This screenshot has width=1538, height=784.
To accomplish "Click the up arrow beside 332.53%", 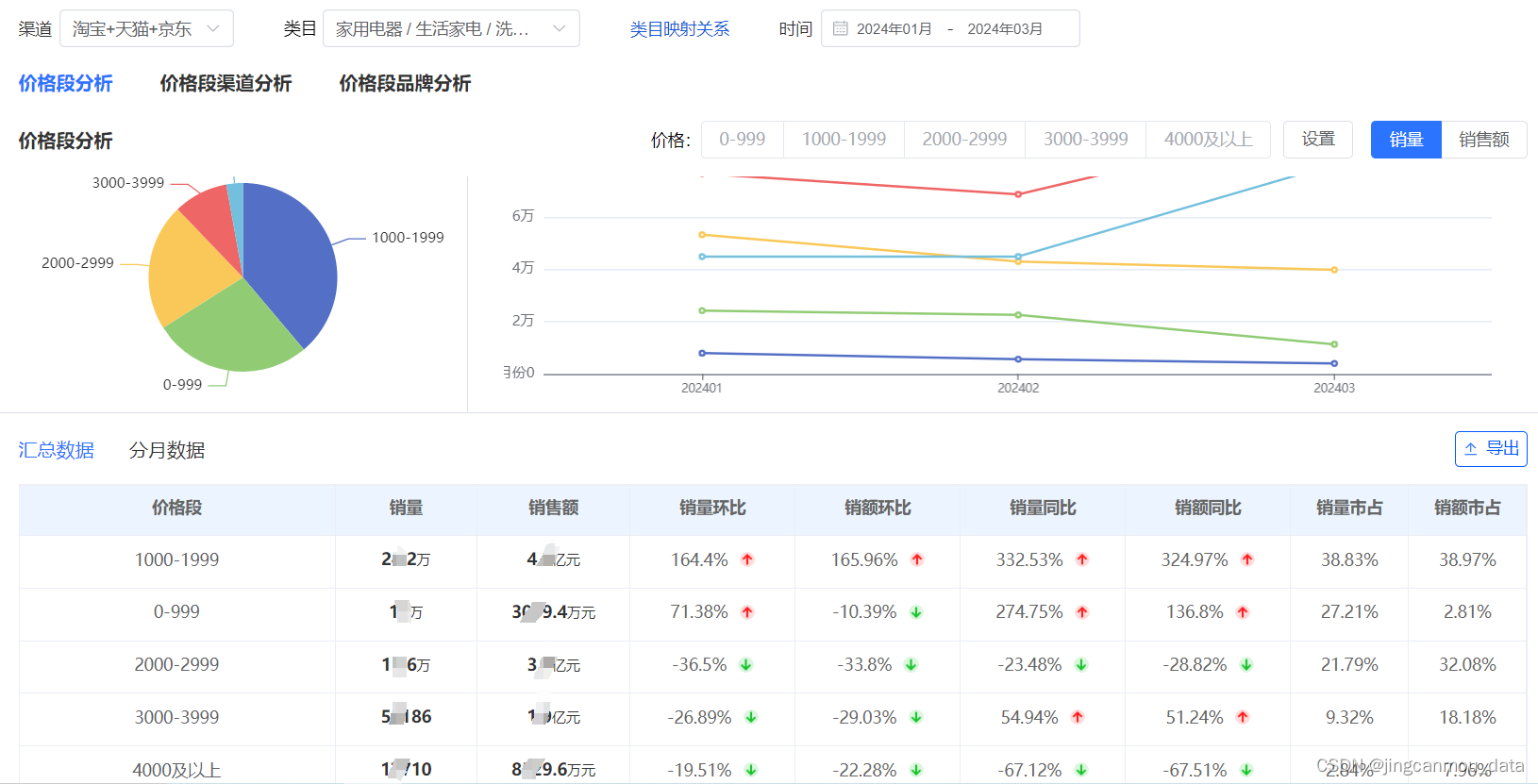I will pyautogui.click(x=1082, y=559).
